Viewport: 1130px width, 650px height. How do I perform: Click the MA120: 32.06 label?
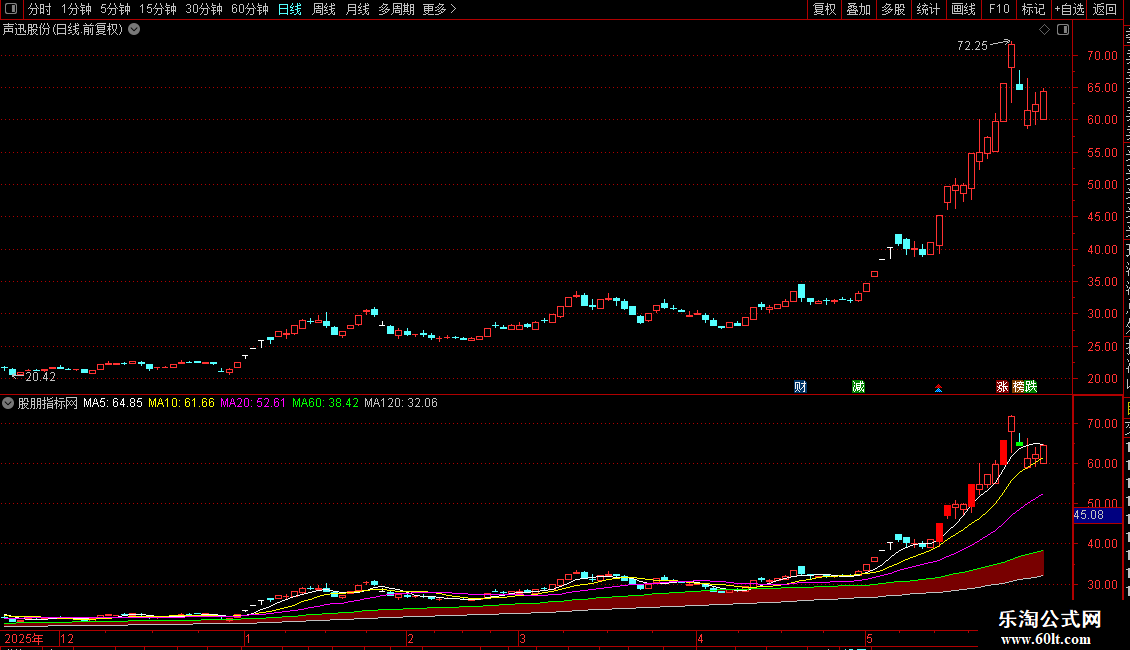pyautogui.click(x=401, y=403)
